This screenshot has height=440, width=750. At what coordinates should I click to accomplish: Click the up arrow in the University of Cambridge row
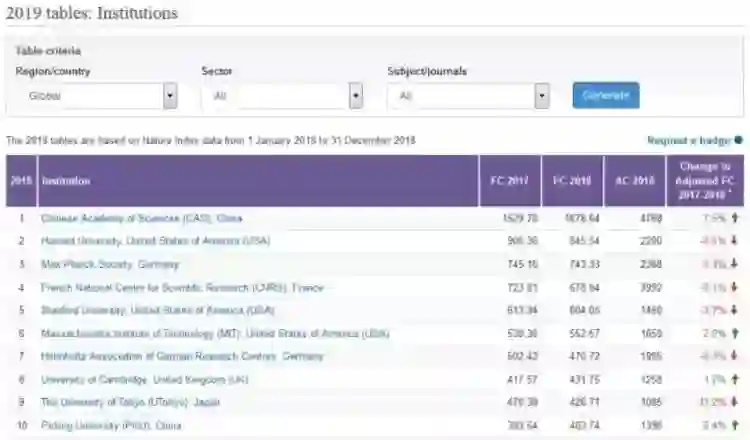[x=735, y=379]
